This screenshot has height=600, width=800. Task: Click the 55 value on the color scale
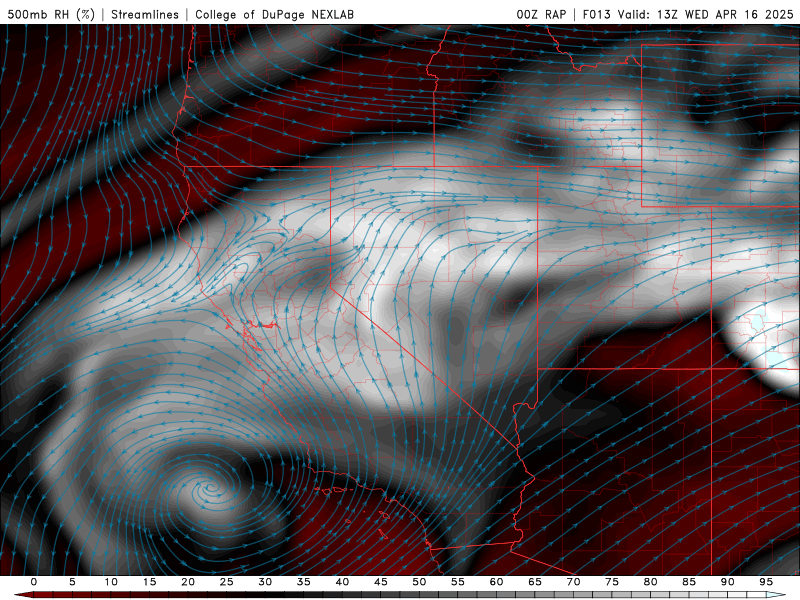458,582
